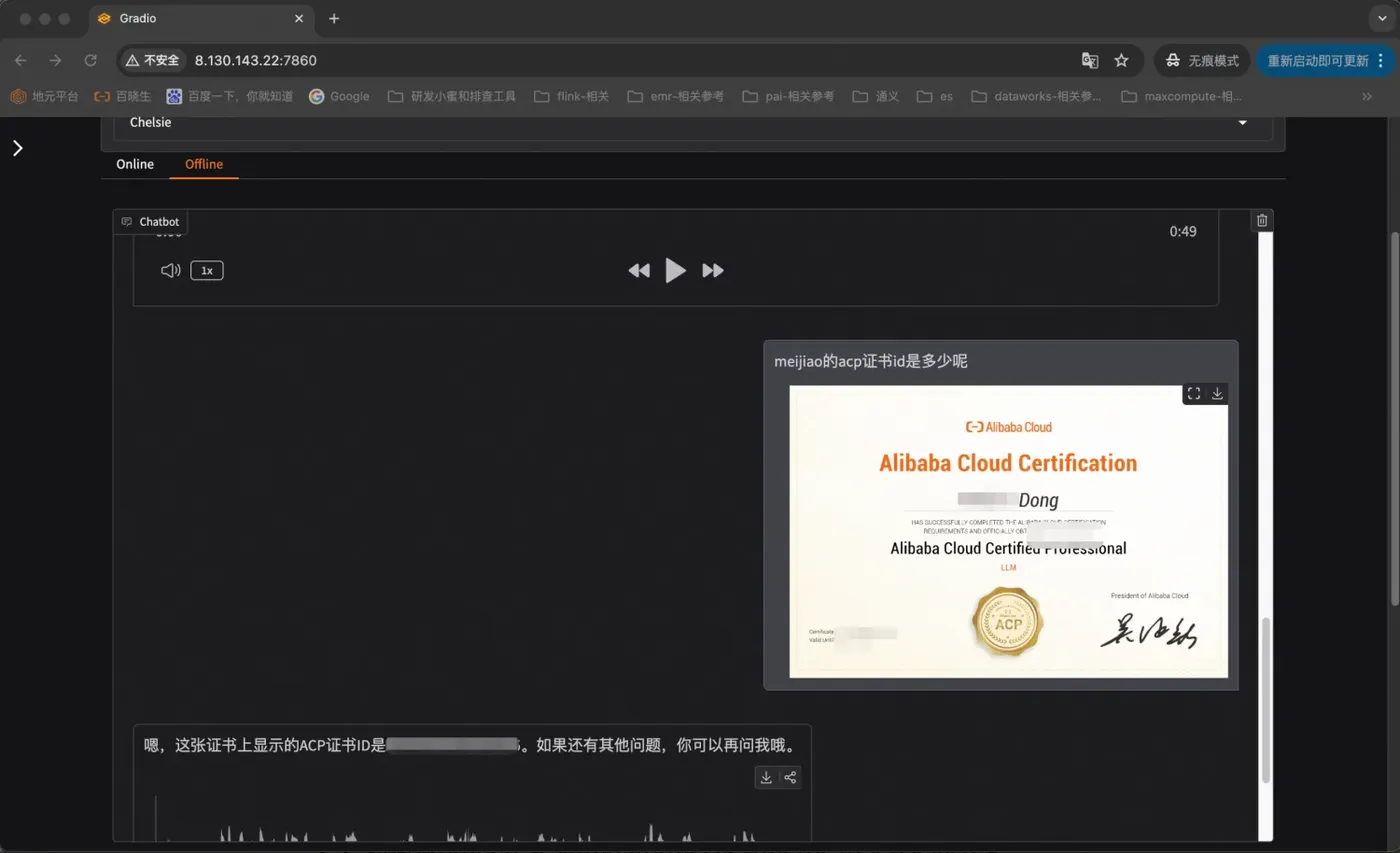Share the bot audio response

pyautogui.click(x=790, y=778)
